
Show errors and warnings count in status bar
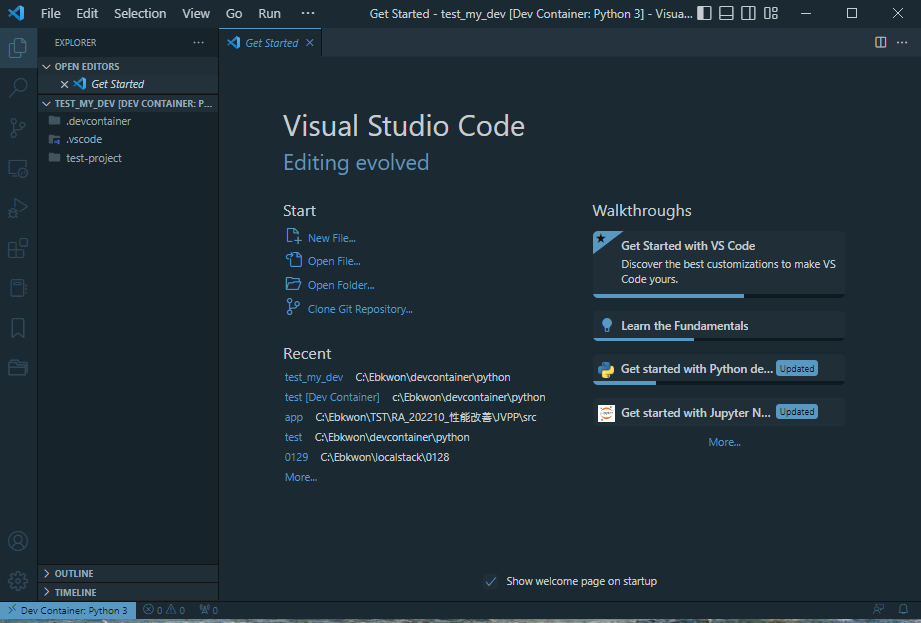[x=164, y=610]
